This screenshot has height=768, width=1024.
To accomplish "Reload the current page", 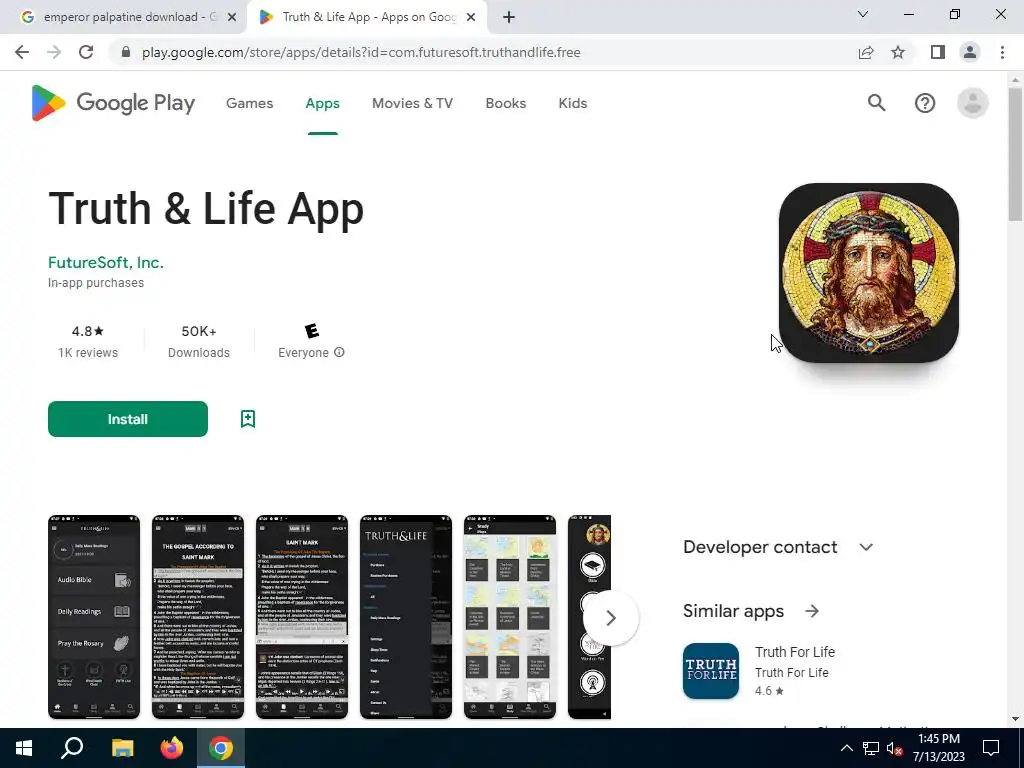I will (x=86, y=52).
